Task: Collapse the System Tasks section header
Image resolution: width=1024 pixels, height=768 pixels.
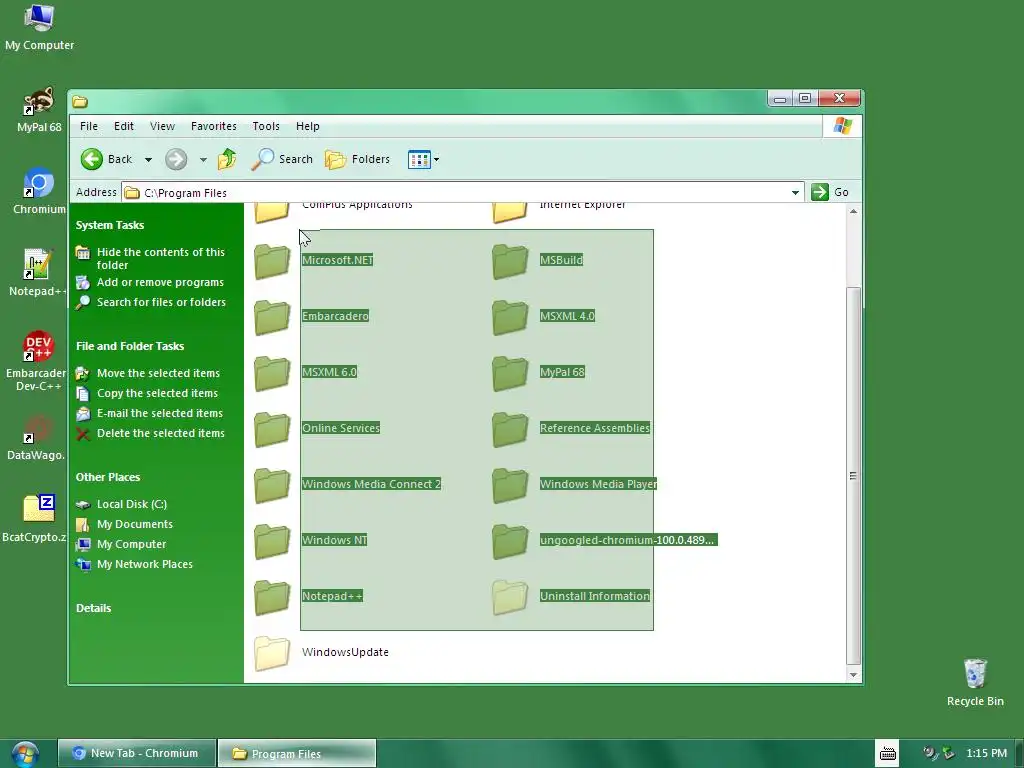Action: pos(110,225)
